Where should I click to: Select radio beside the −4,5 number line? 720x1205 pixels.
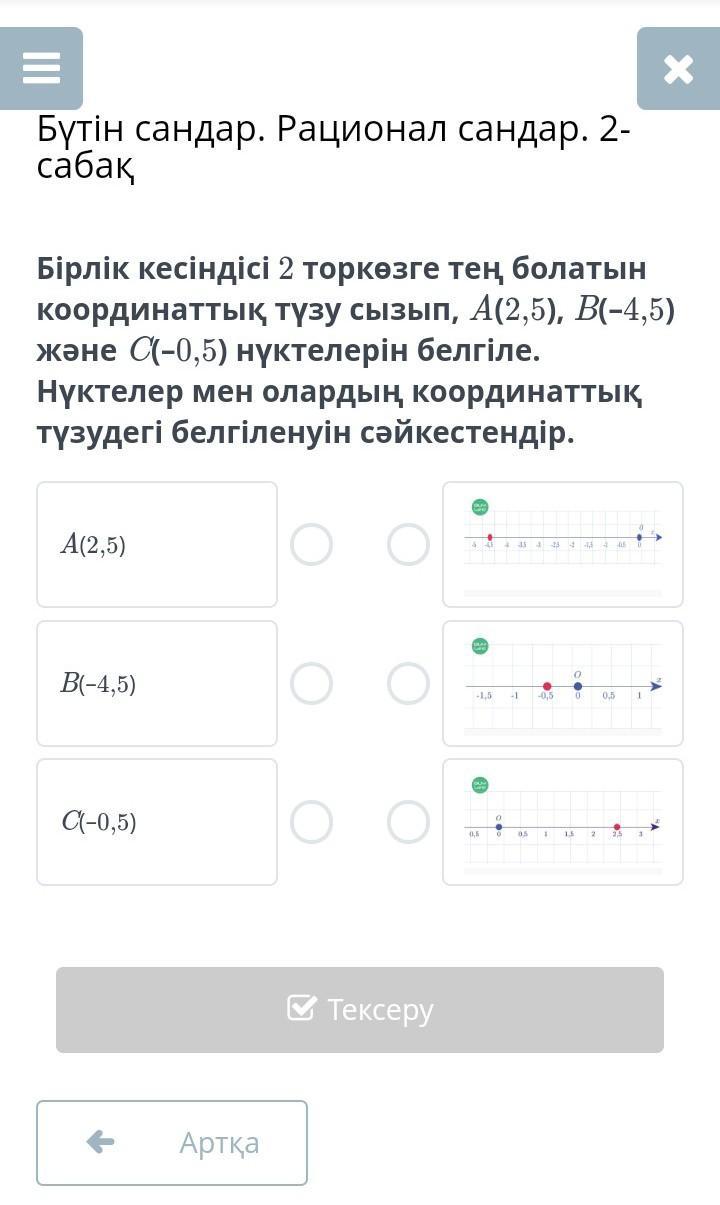point(408,545)
